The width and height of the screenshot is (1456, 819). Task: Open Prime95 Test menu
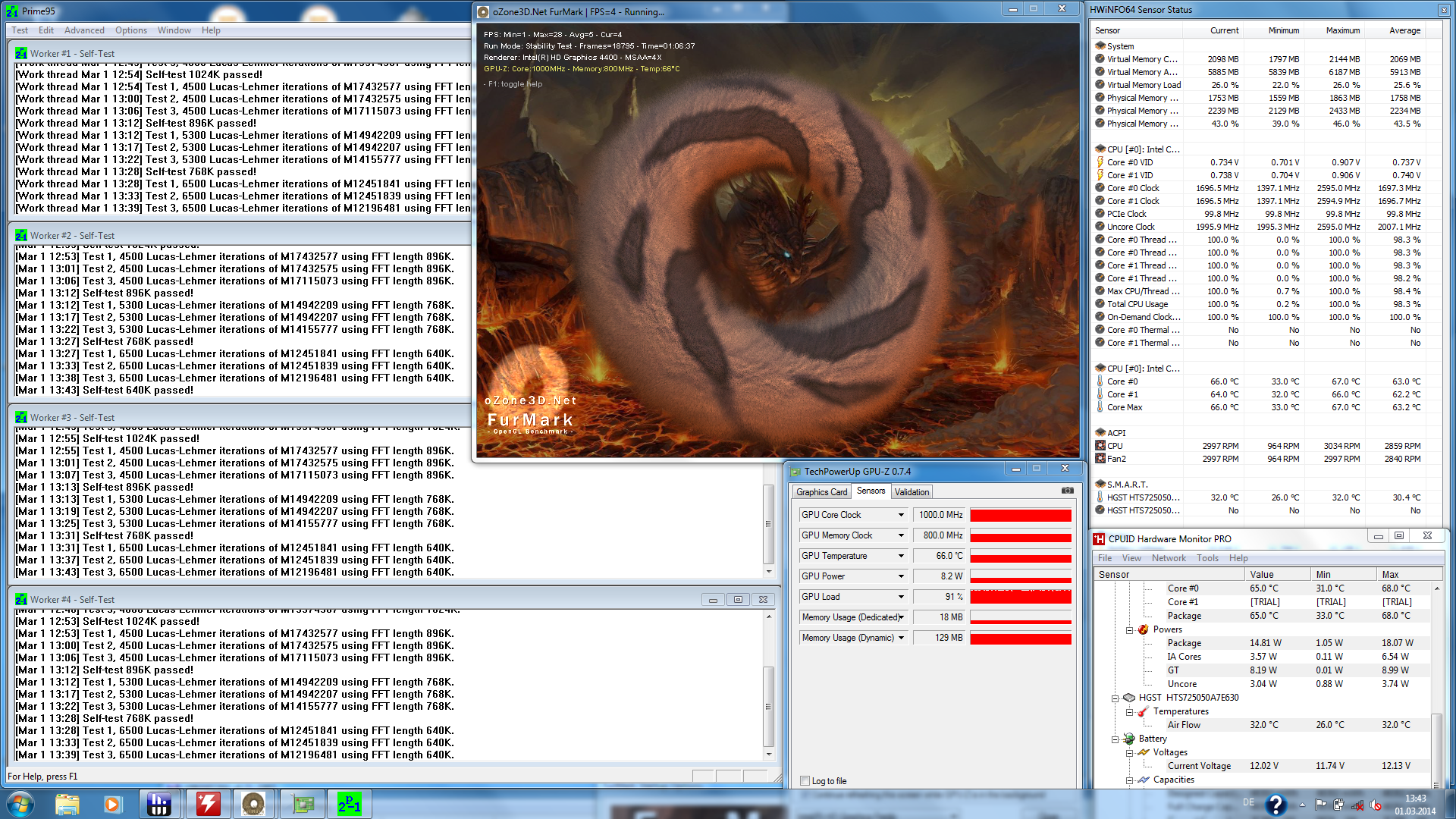[x=20, y=30]
